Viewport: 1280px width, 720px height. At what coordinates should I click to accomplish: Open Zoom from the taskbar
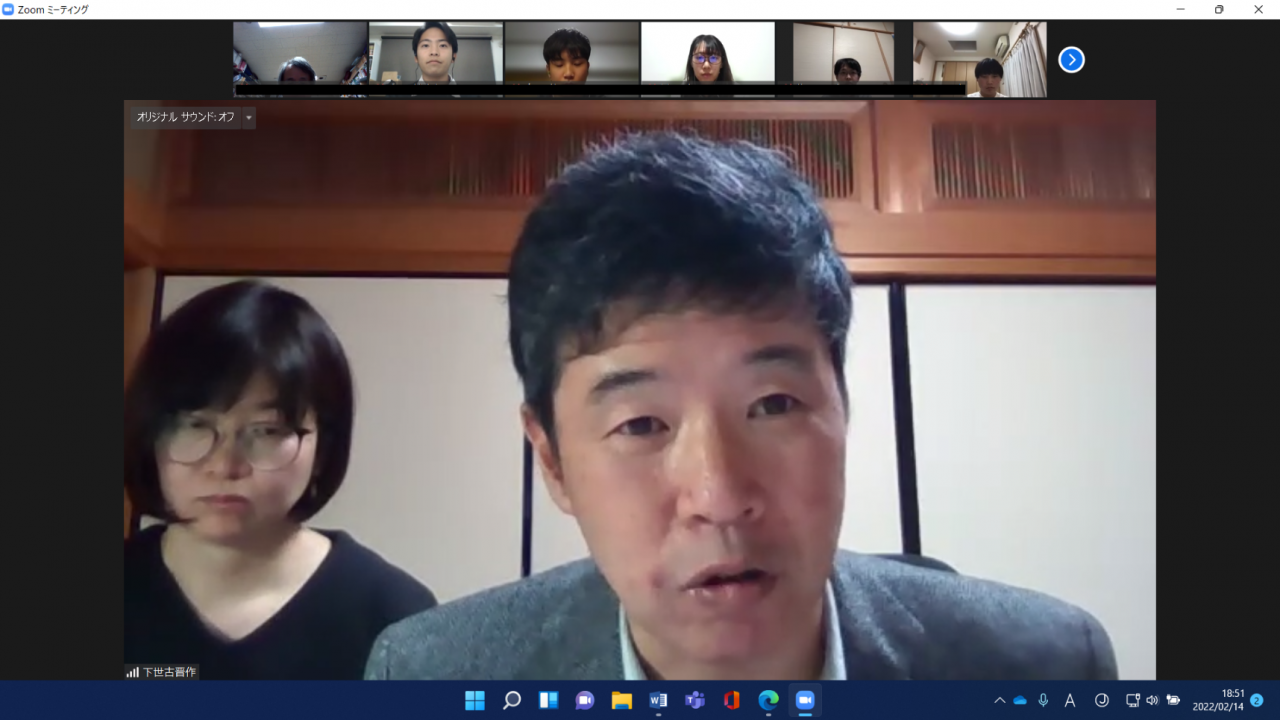pos(804,700)
